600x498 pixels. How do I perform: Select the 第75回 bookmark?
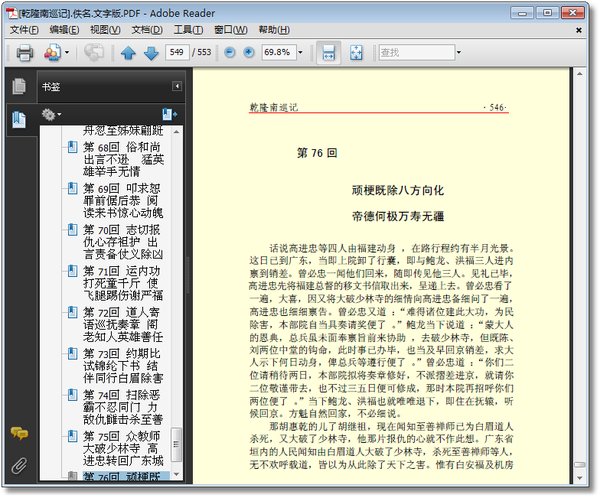[x=123, y=448]
